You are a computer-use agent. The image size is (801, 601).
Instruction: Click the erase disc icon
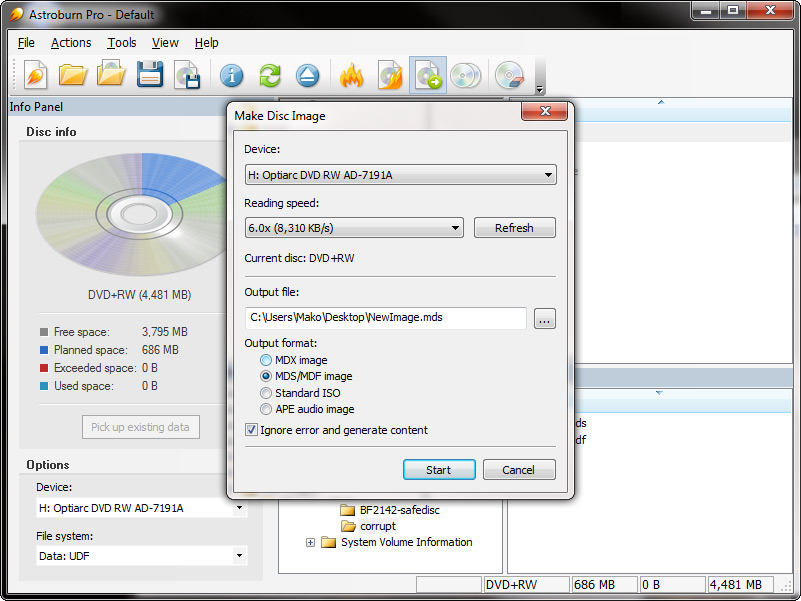[509, 76]
